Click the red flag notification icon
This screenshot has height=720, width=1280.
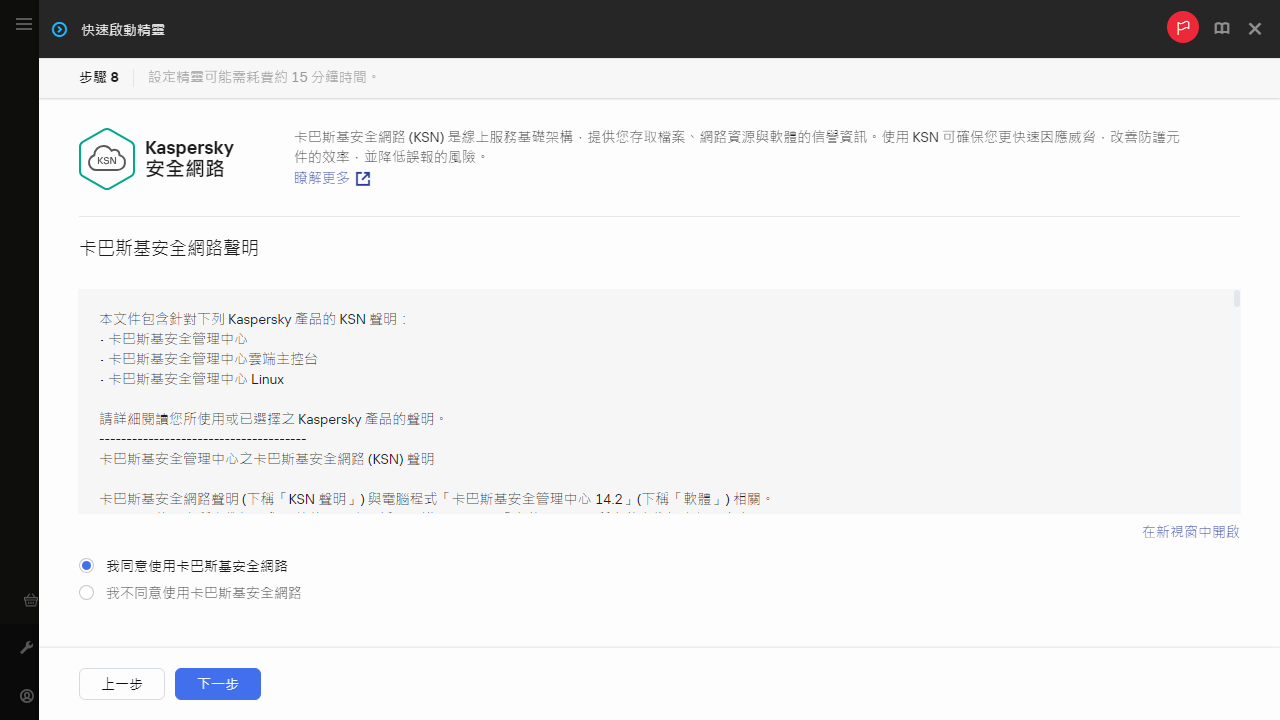[1183, 28]
